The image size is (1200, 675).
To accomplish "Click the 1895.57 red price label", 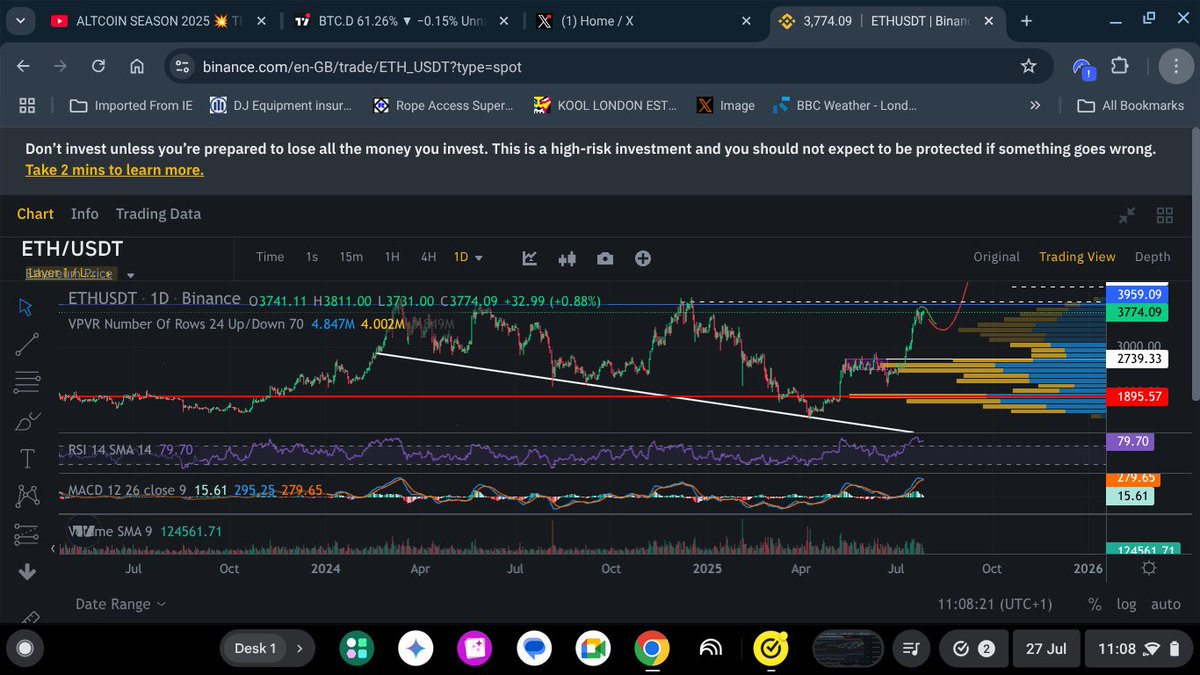I will tap(1138, 397).
